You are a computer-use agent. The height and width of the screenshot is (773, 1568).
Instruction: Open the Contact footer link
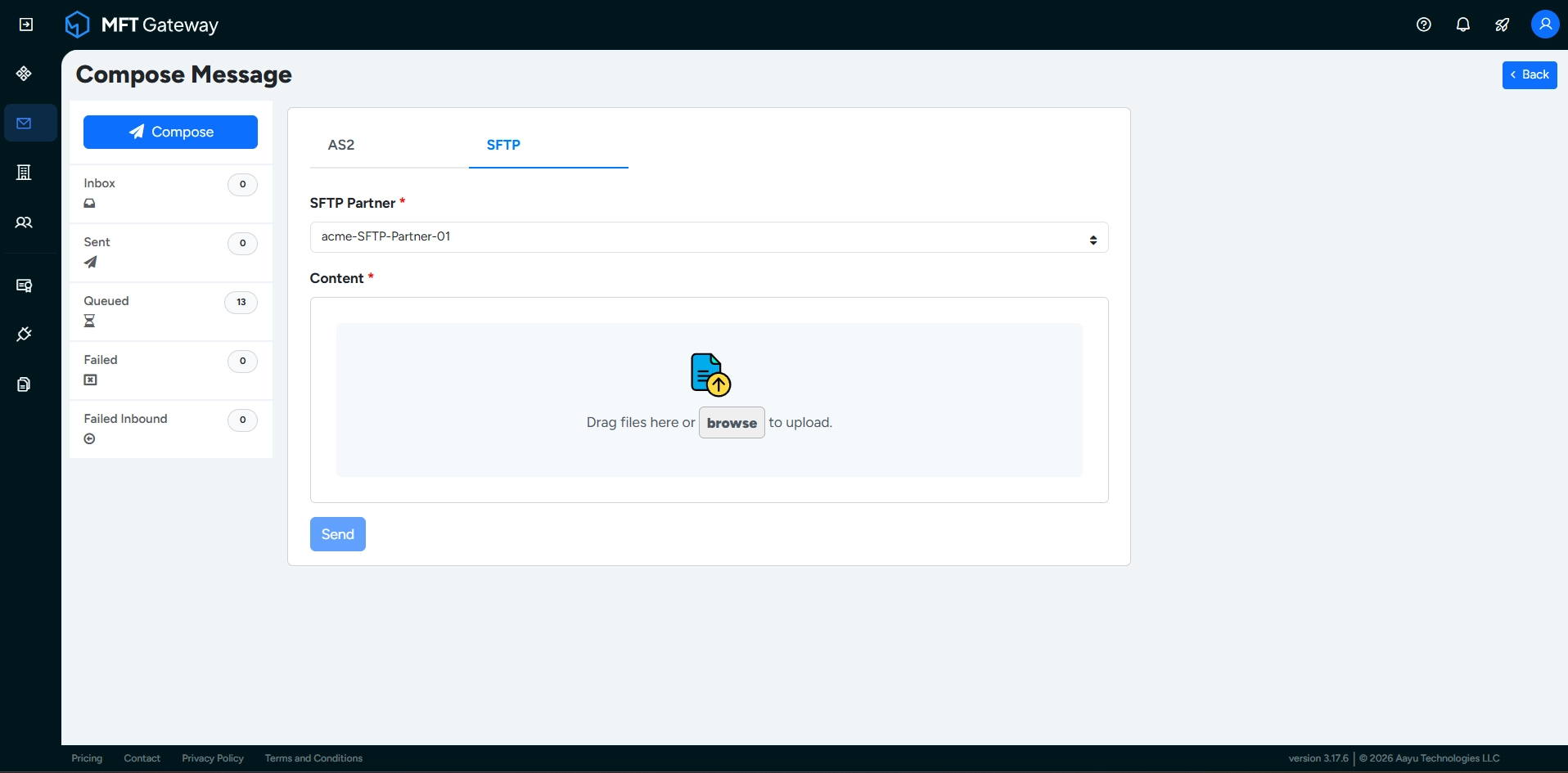142,758
